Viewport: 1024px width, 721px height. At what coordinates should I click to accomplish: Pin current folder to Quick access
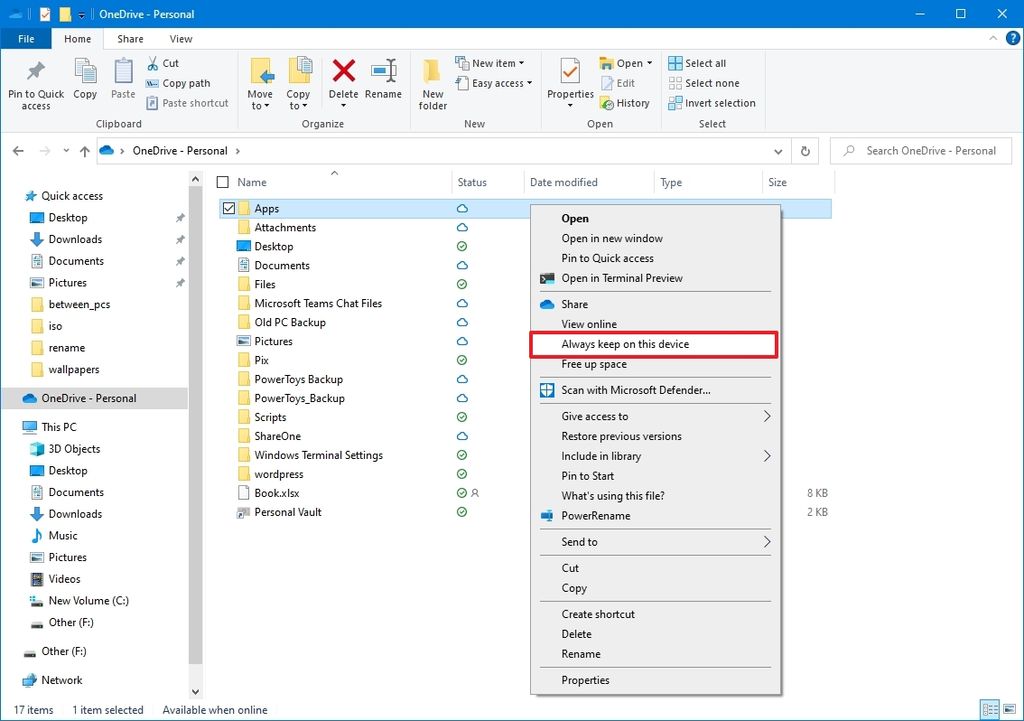pos(35,85)
